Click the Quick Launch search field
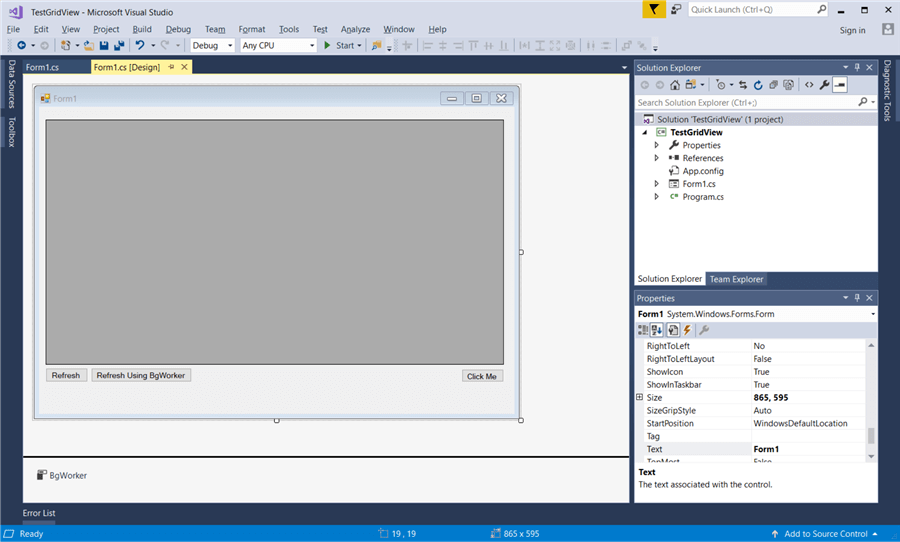 752,10
